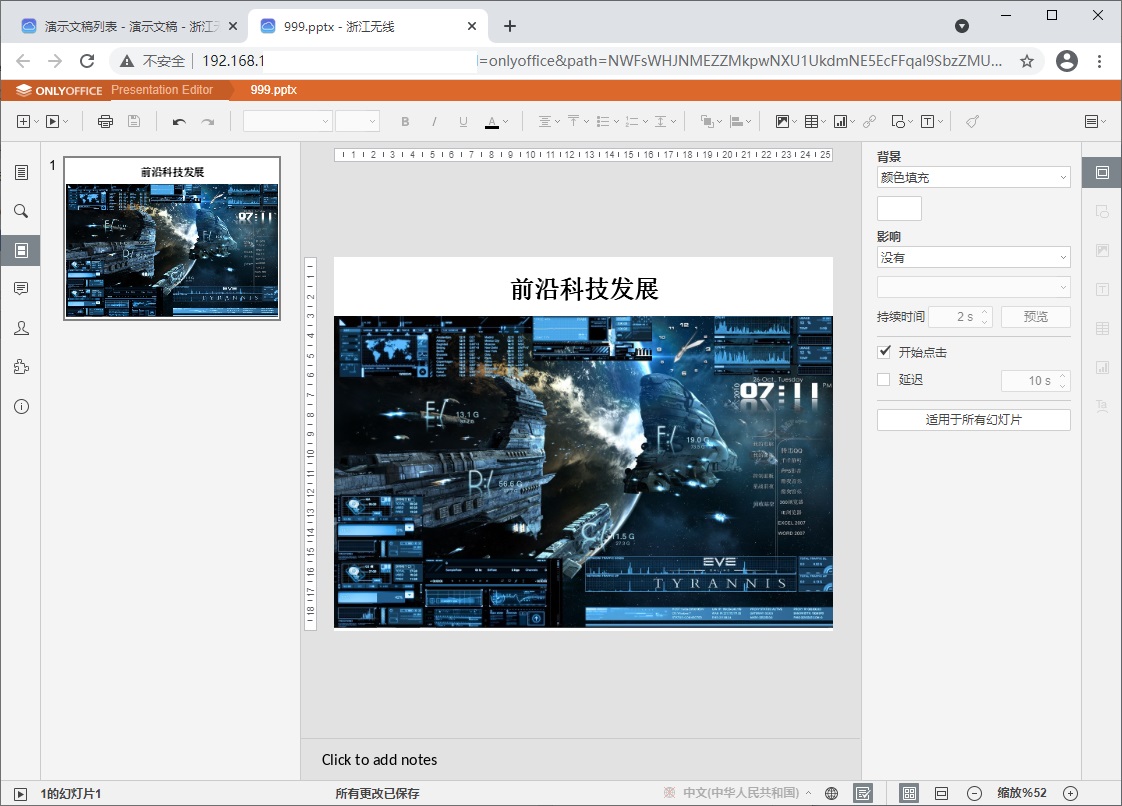Click the 适用于所有幻灯片 button

pyautogui.click(x=973, y=420)
